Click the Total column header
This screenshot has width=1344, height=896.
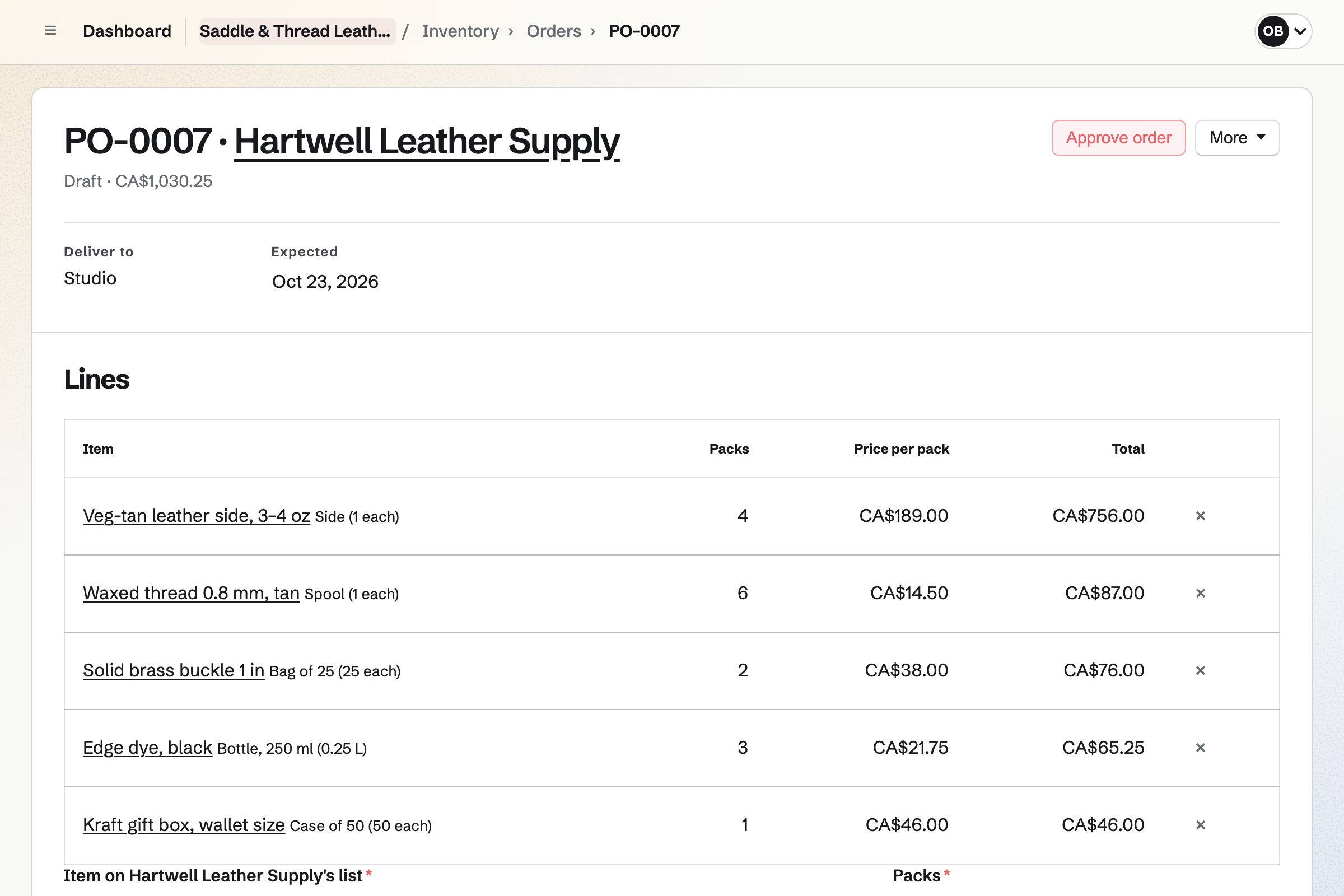[x=1127, y=449]
